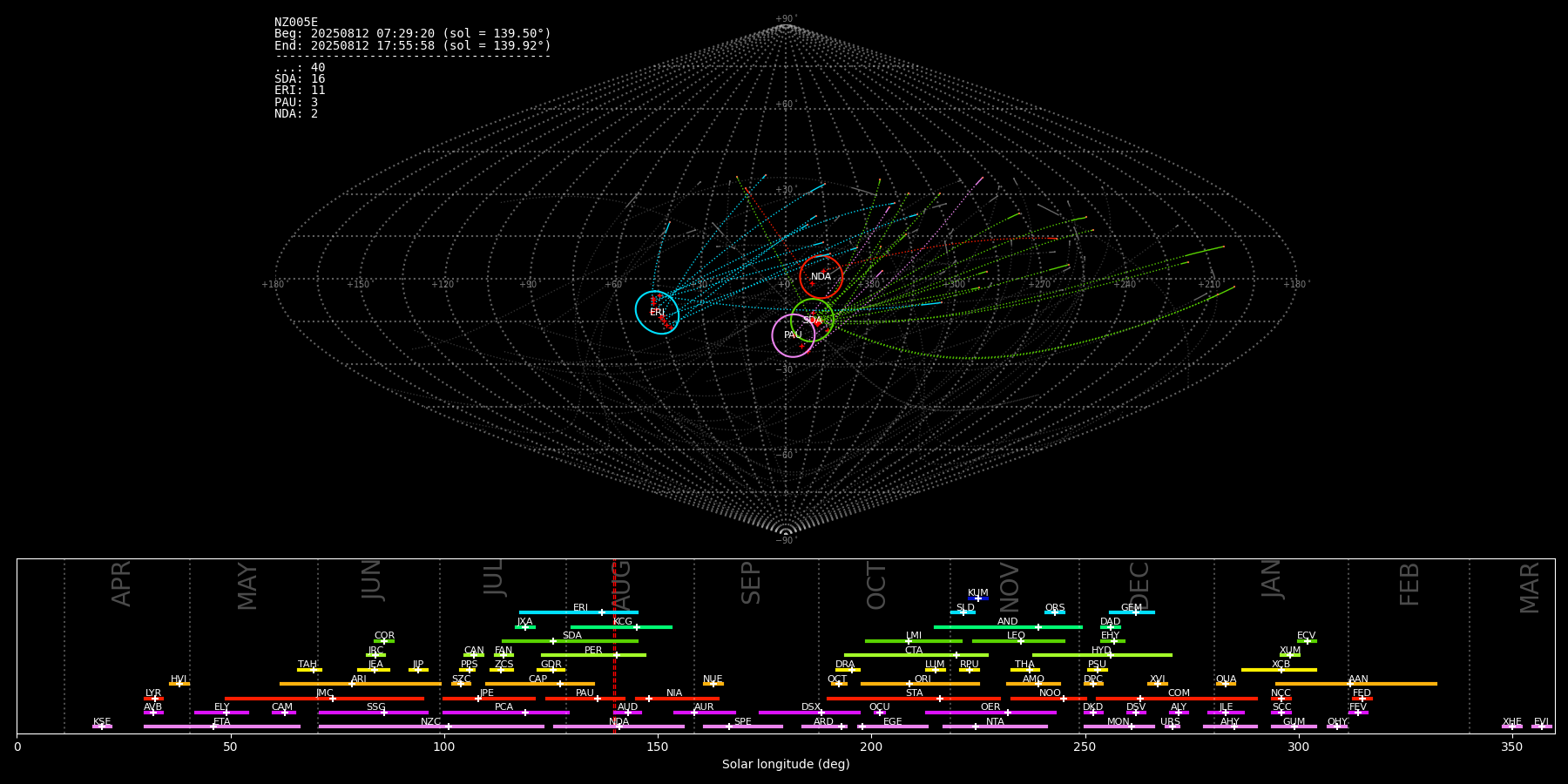Click the green KCG activity bar in the timeline
Image resolution: width=1568 pixels, height=784 pixels.
[x=621, y=627]
